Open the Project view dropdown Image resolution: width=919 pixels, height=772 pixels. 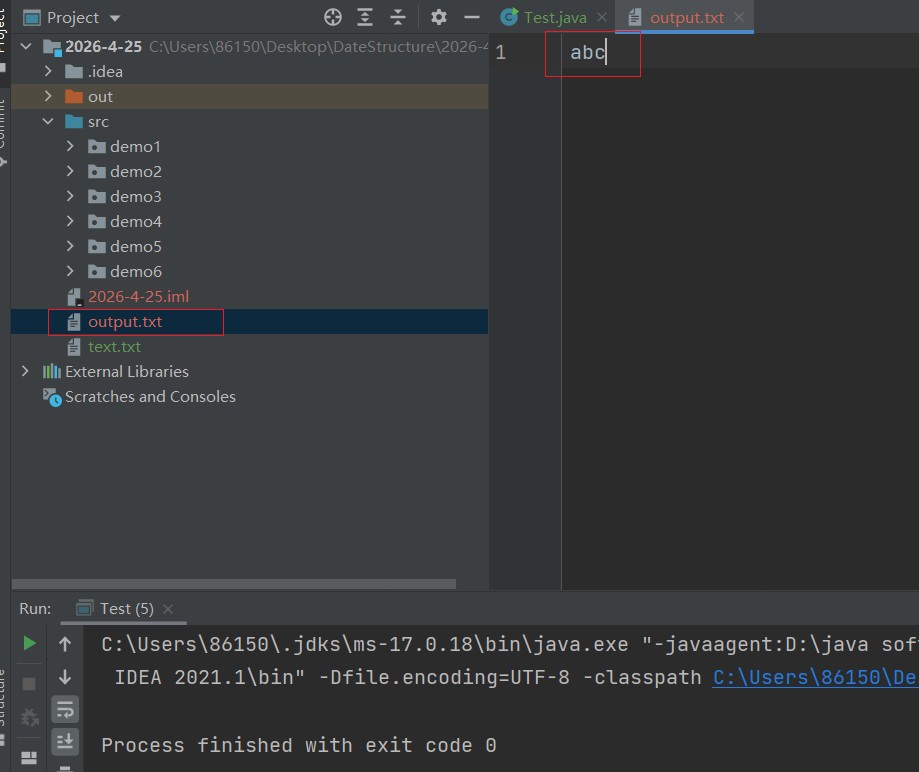(114, 18)
